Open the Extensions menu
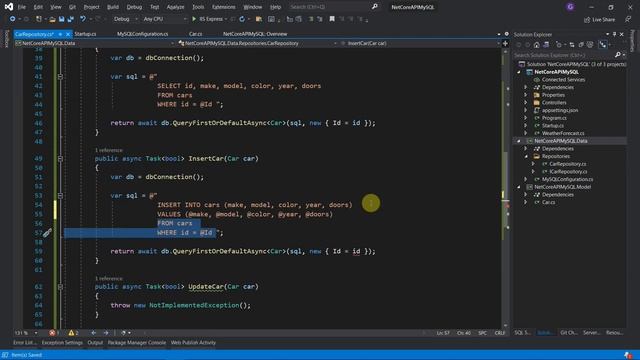This screenshot has height=360, width=640. 224,7
